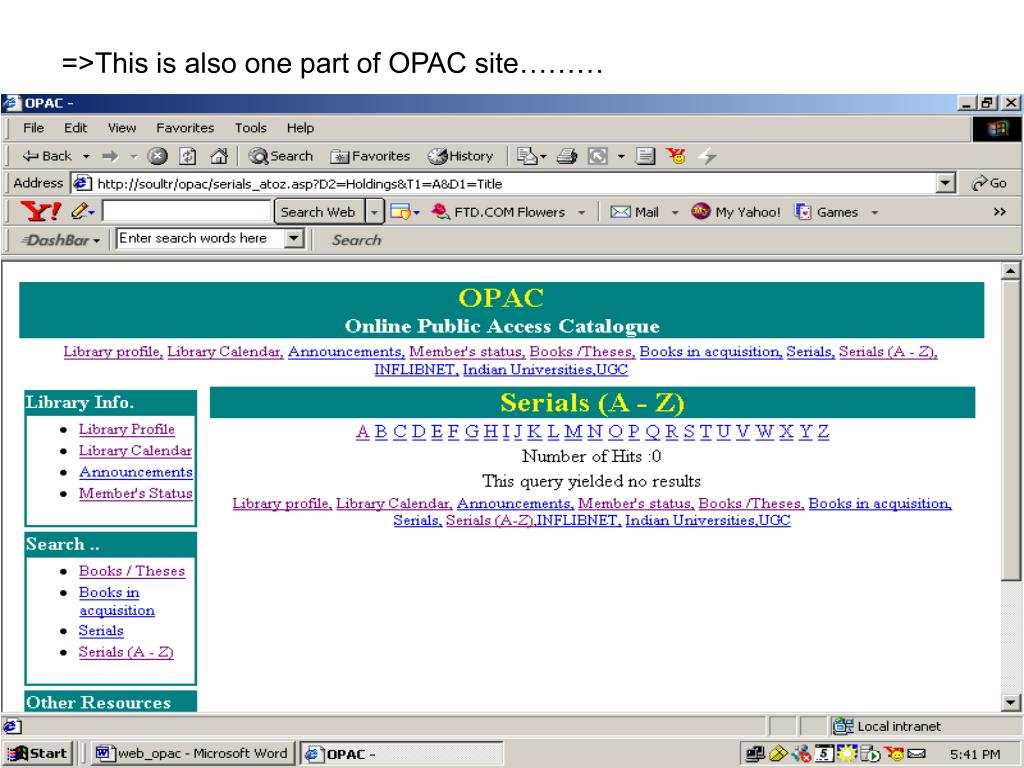Viewport: 1024px width, 768px height.
Task: Open Indian Universities,UGC top navigation link
Action: pyautogui.click(x=545, y=370)
